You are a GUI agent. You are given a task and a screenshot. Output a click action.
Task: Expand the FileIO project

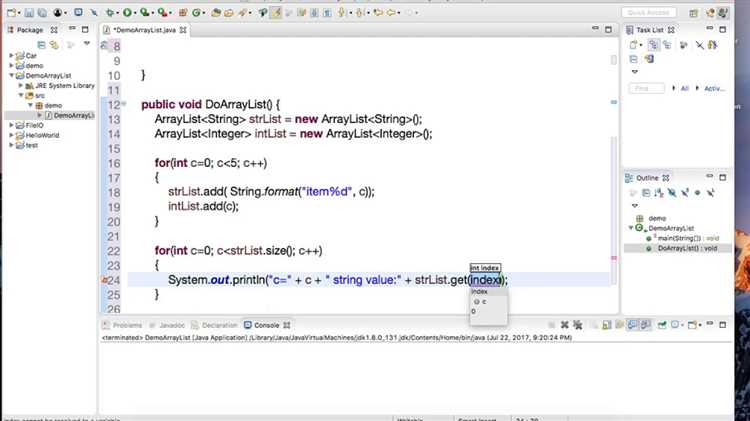11,125
